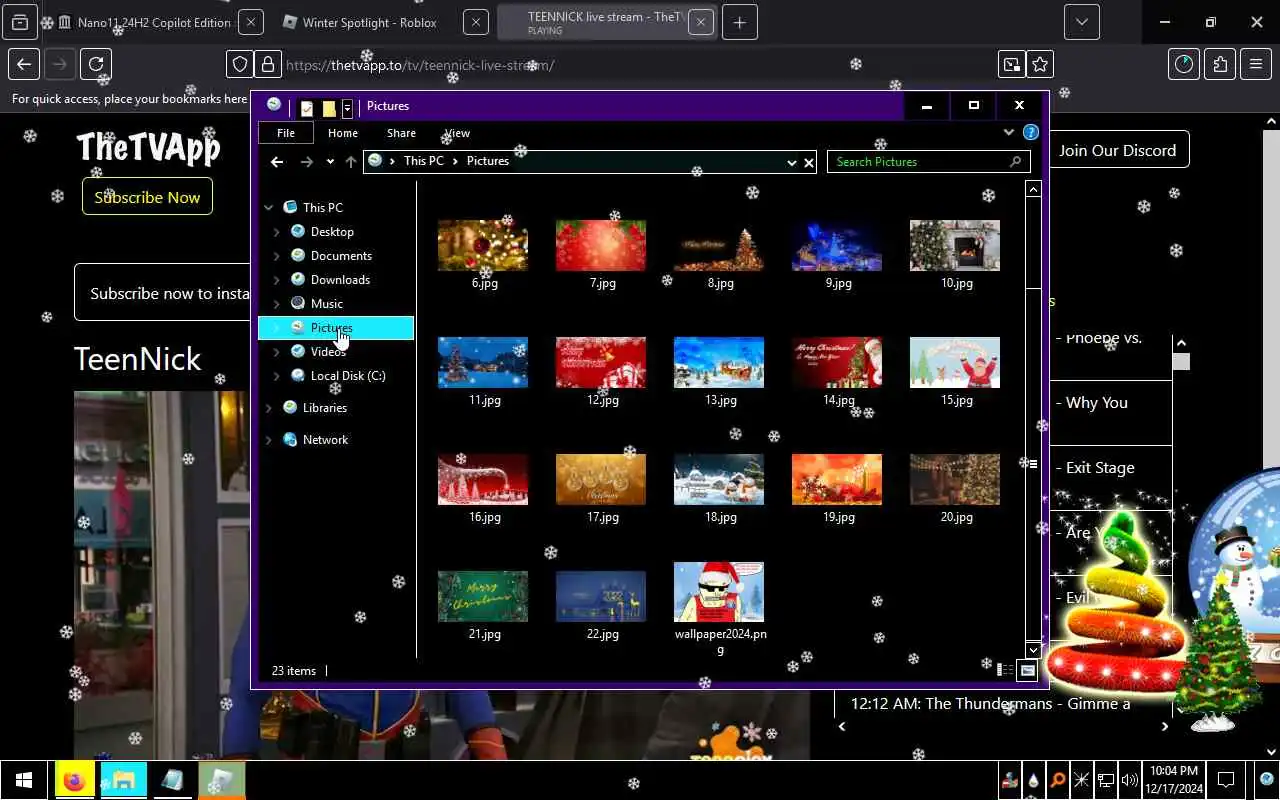Expand the Documents tree node
This screenshot has width=1280, height=800.
pos(277,256)
